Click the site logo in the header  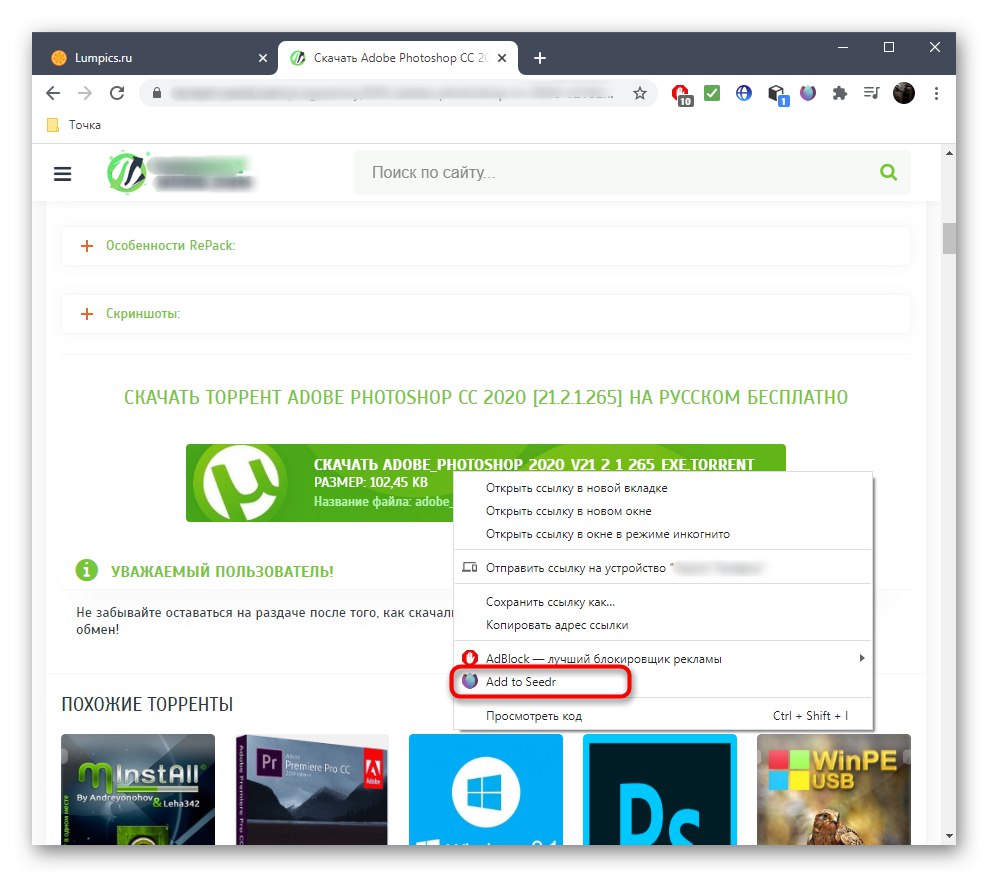click(180, 173)
